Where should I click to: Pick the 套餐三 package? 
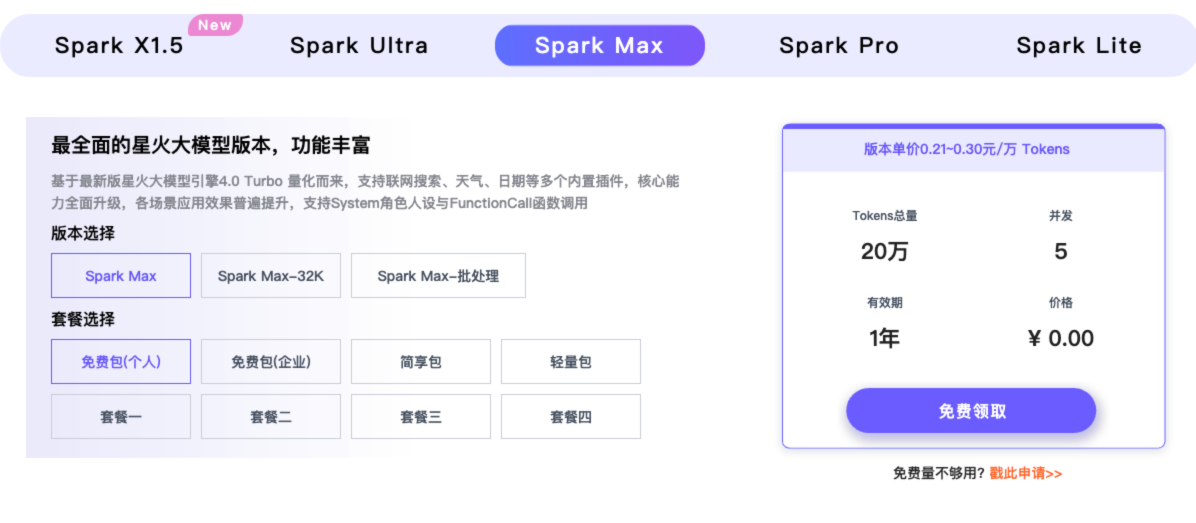(x=421, y=417)
